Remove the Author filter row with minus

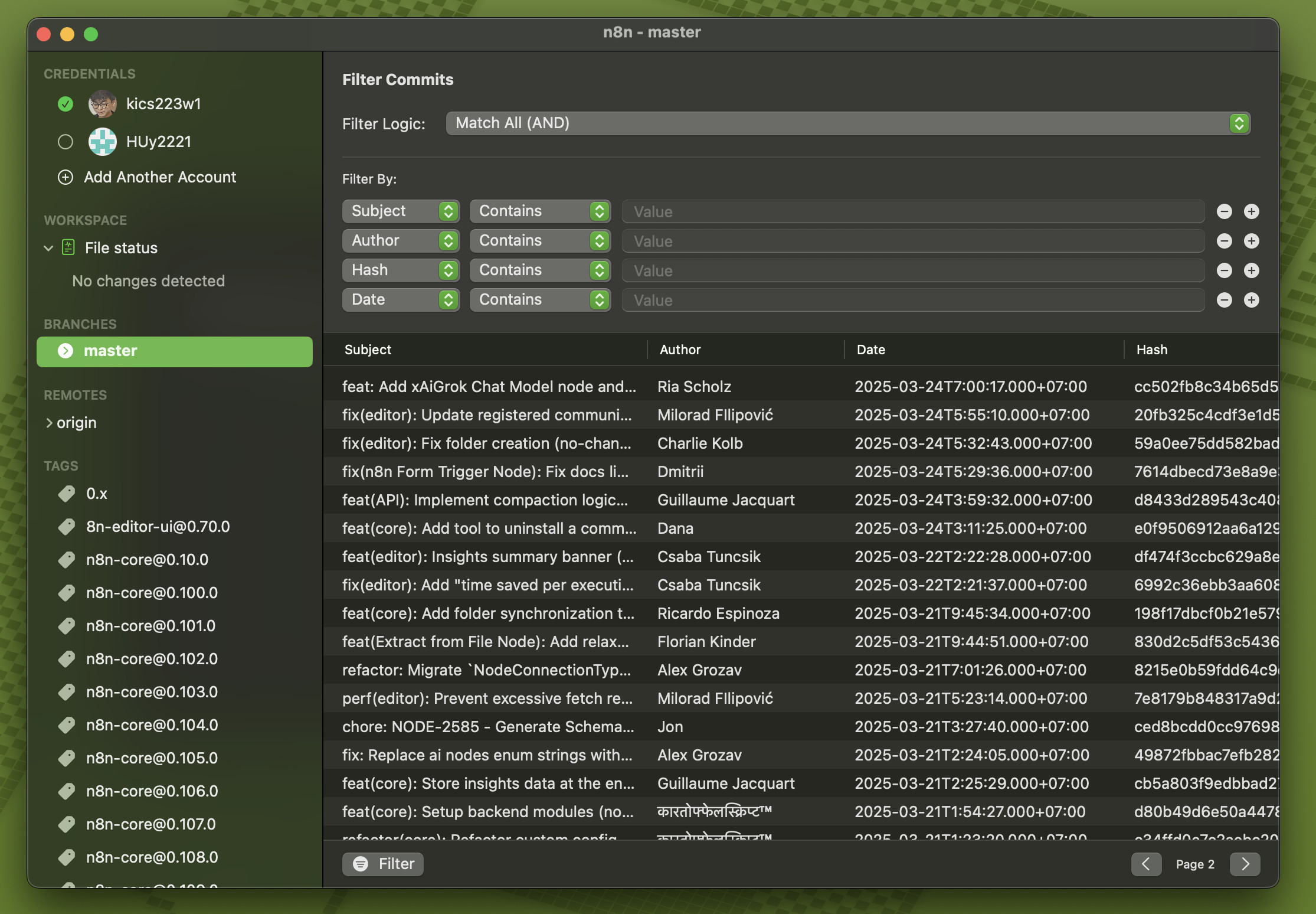click(x=1225, y=241)
